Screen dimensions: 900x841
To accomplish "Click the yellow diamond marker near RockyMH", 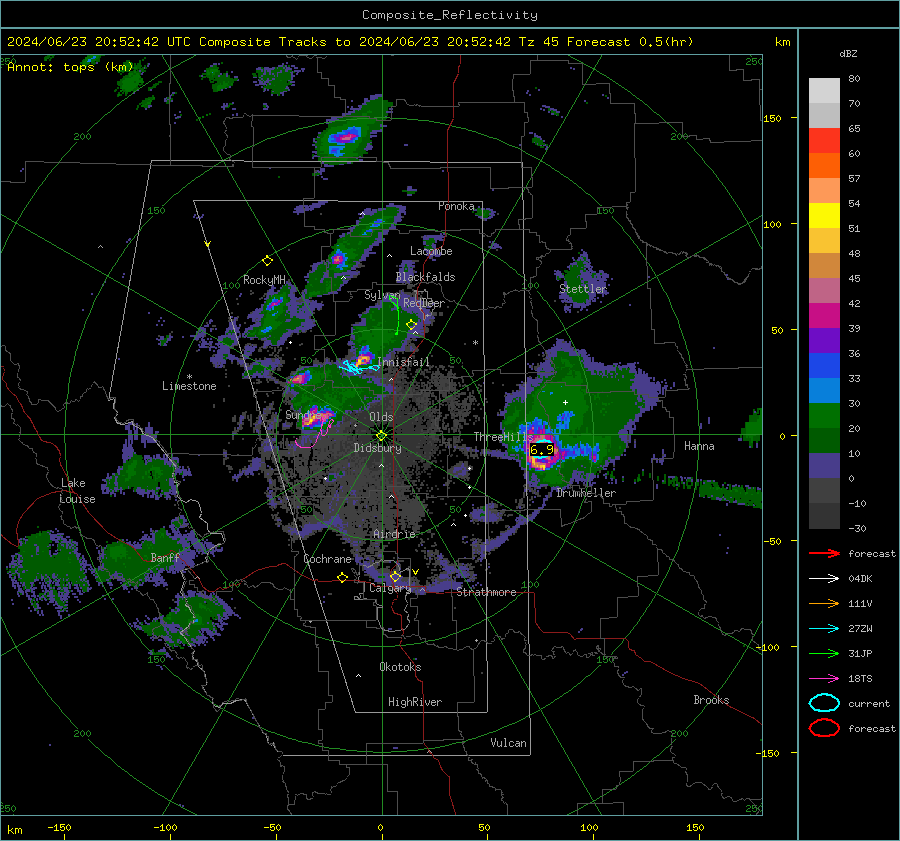I will click(267, 261).
